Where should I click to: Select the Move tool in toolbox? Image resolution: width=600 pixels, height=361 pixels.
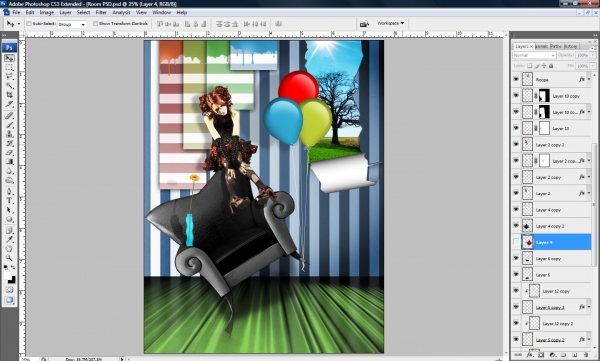pyautogui.click(x=9, y=58)
